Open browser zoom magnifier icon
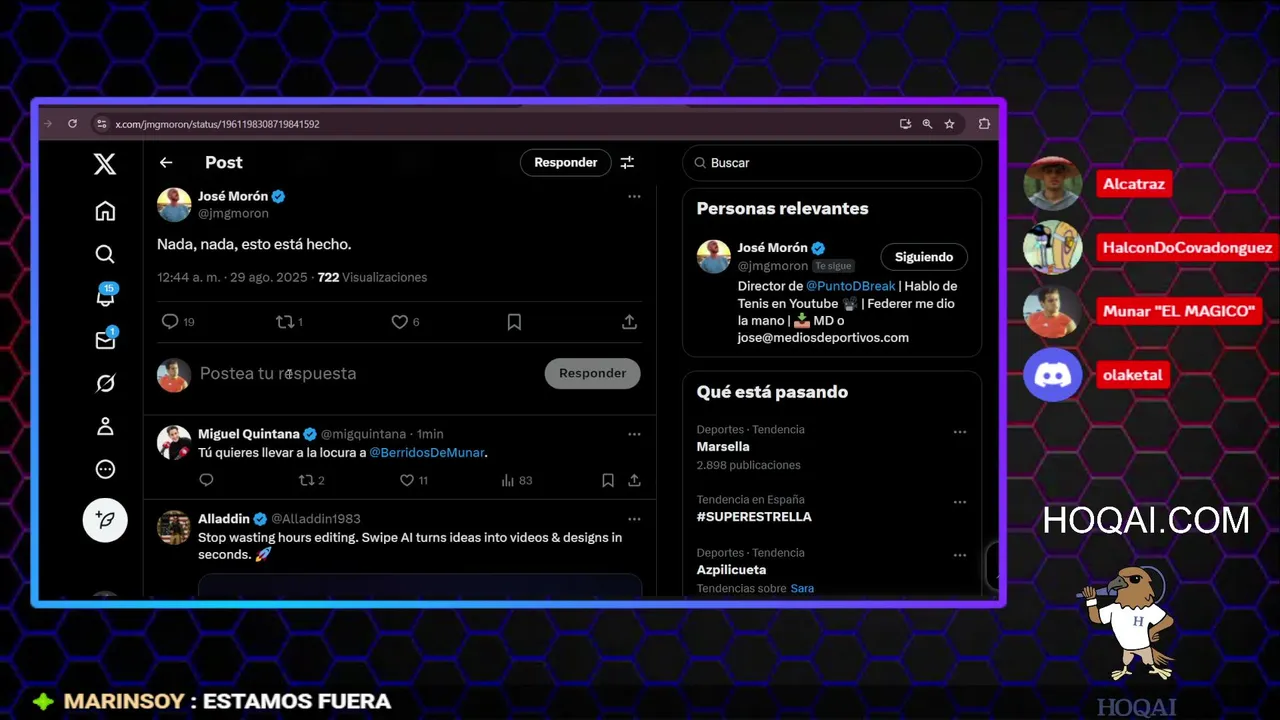Screen dimensions: 1280x720 click(927, 124)
